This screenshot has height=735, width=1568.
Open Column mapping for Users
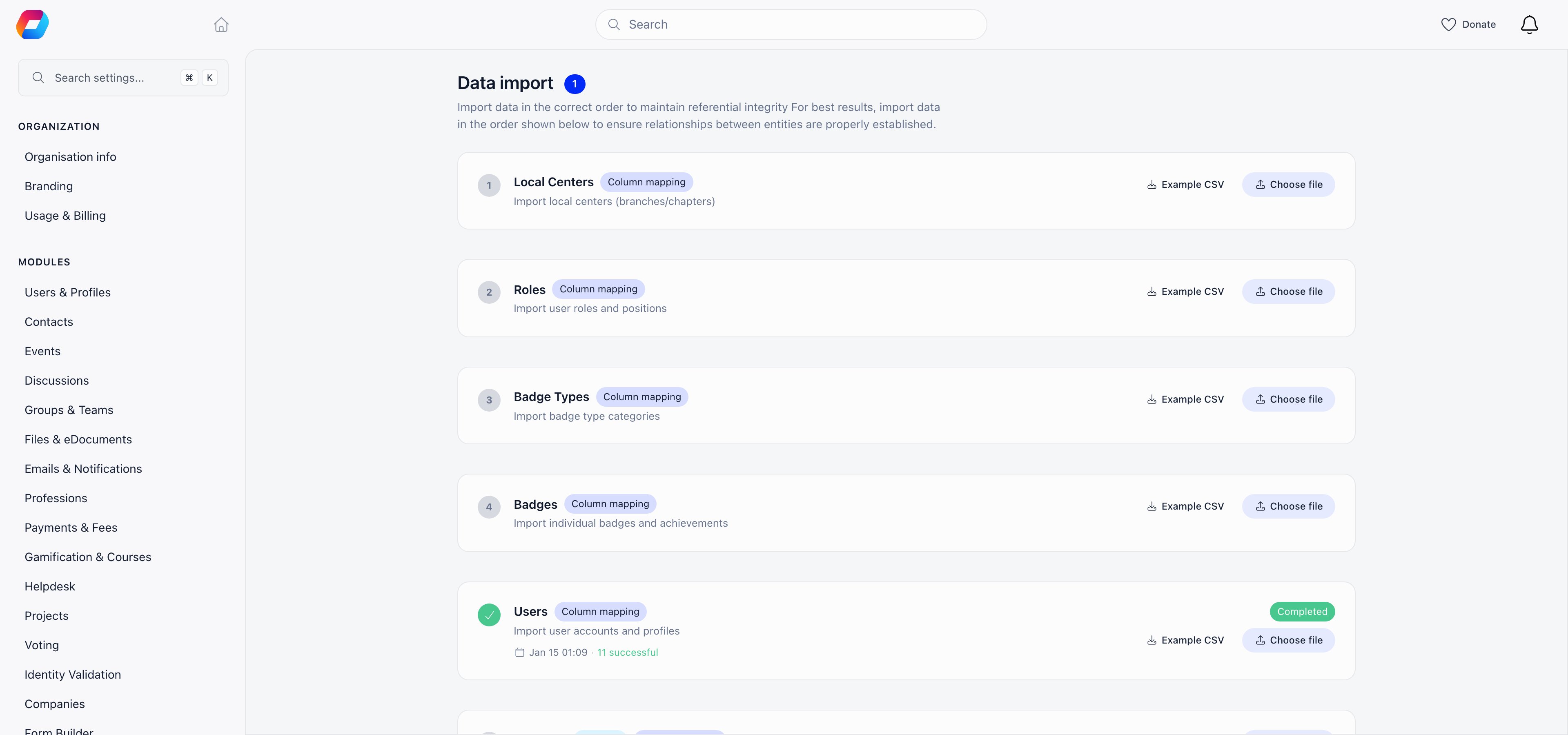pos(600,612)
